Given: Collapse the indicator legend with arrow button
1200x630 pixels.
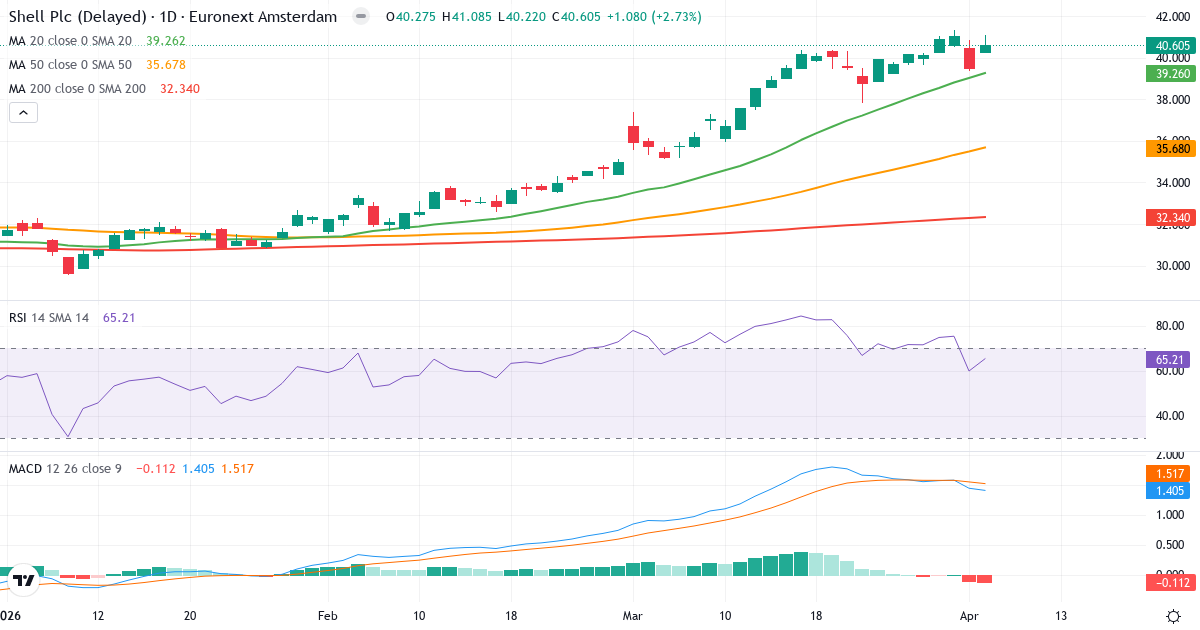Looking at the screenshot, I should click(23, 113).
